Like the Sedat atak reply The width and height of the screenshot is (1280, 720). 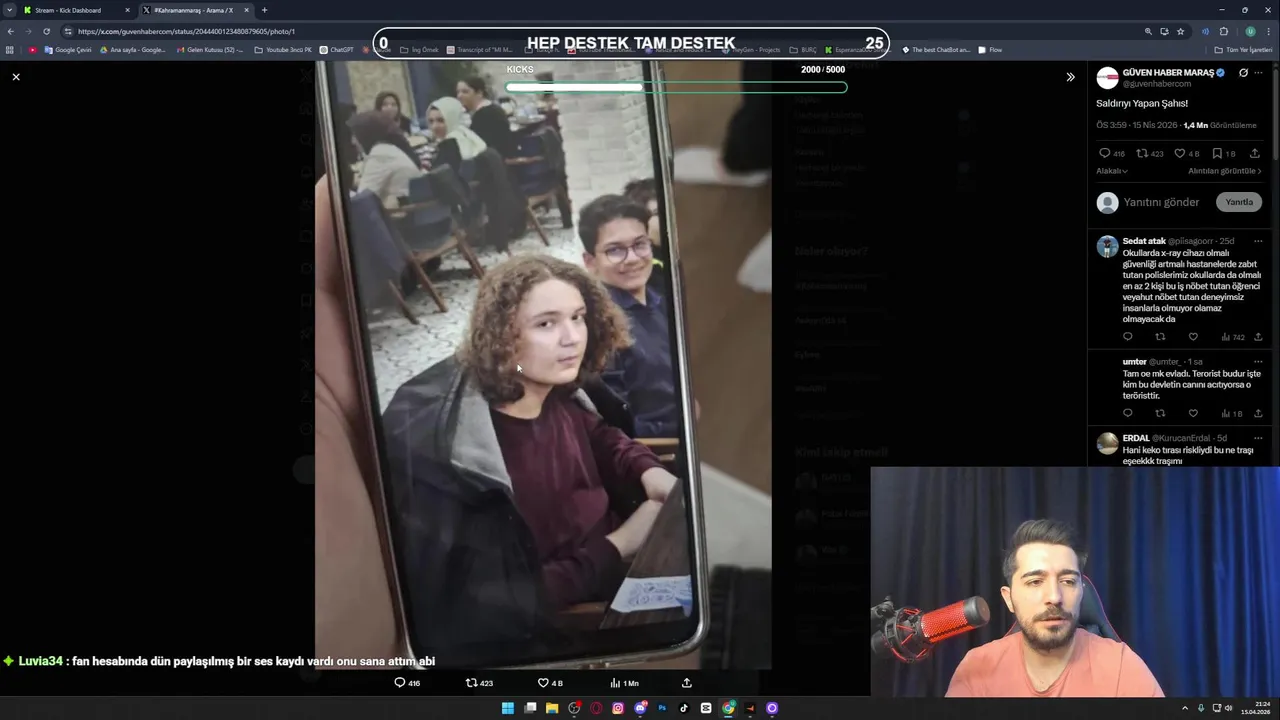pyautogui.click(x=1193, y=337)
